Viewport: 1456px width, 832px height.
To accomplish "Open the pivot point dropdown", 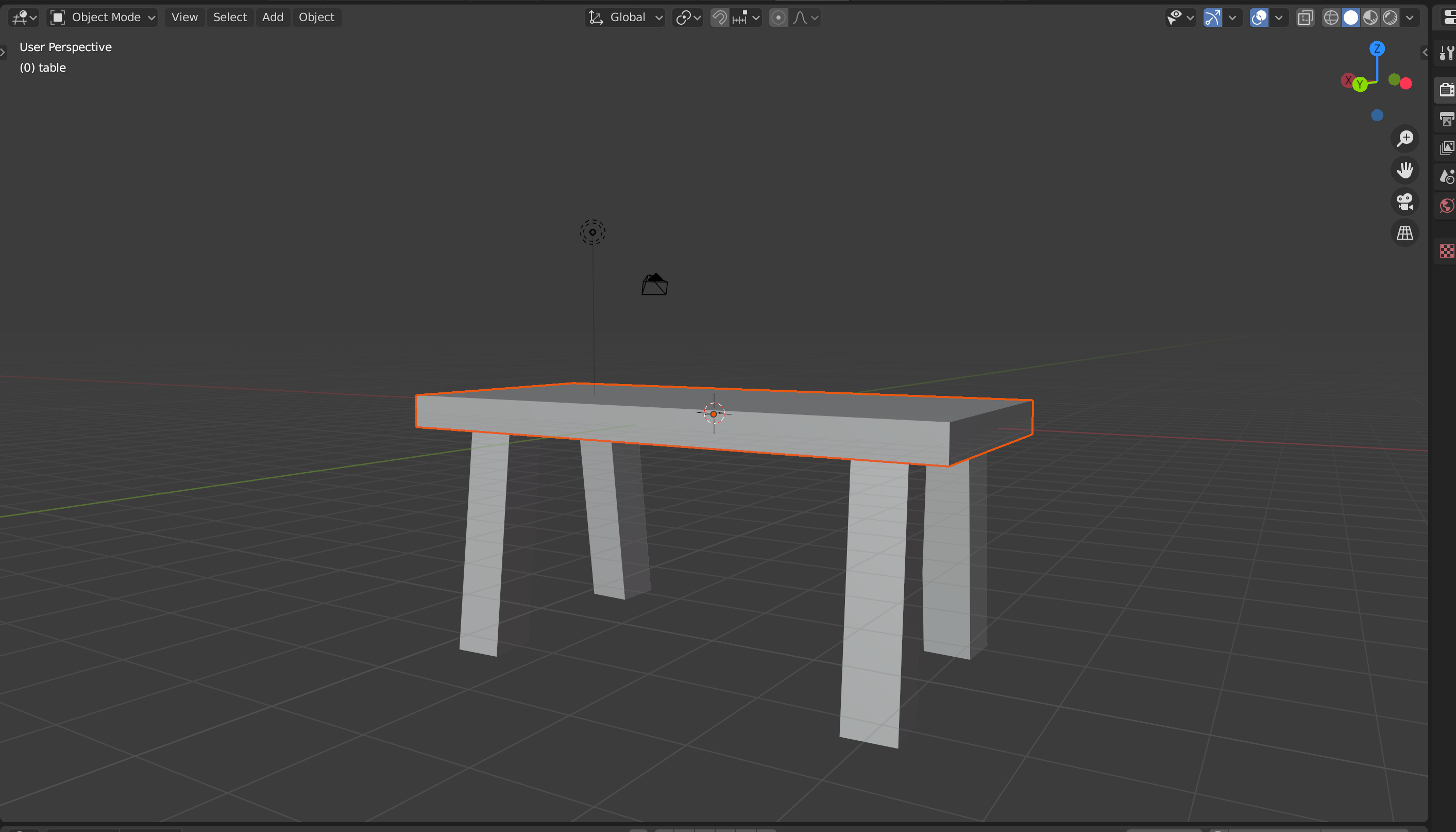I will [687, 18].
